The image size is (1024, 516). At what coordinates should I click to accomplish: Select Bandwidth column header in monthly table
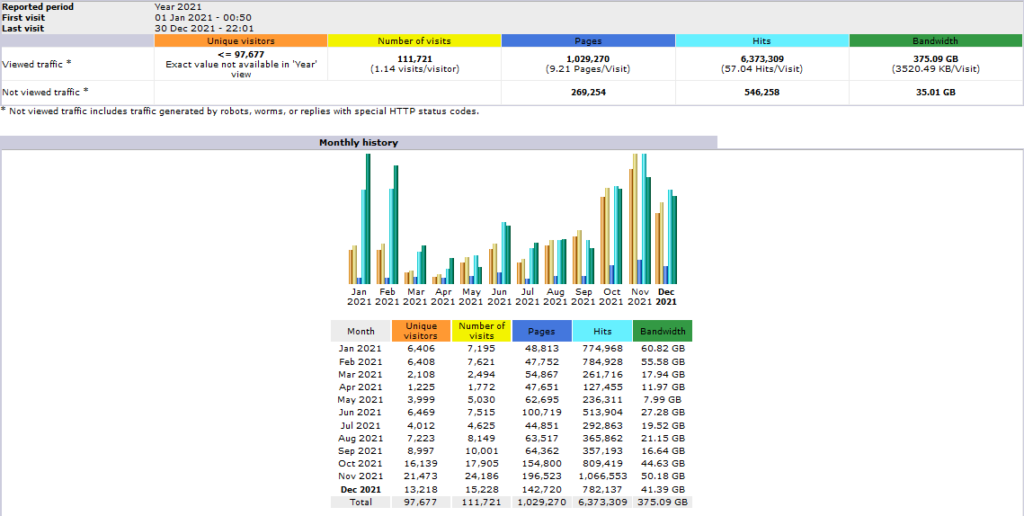[662, 331]
